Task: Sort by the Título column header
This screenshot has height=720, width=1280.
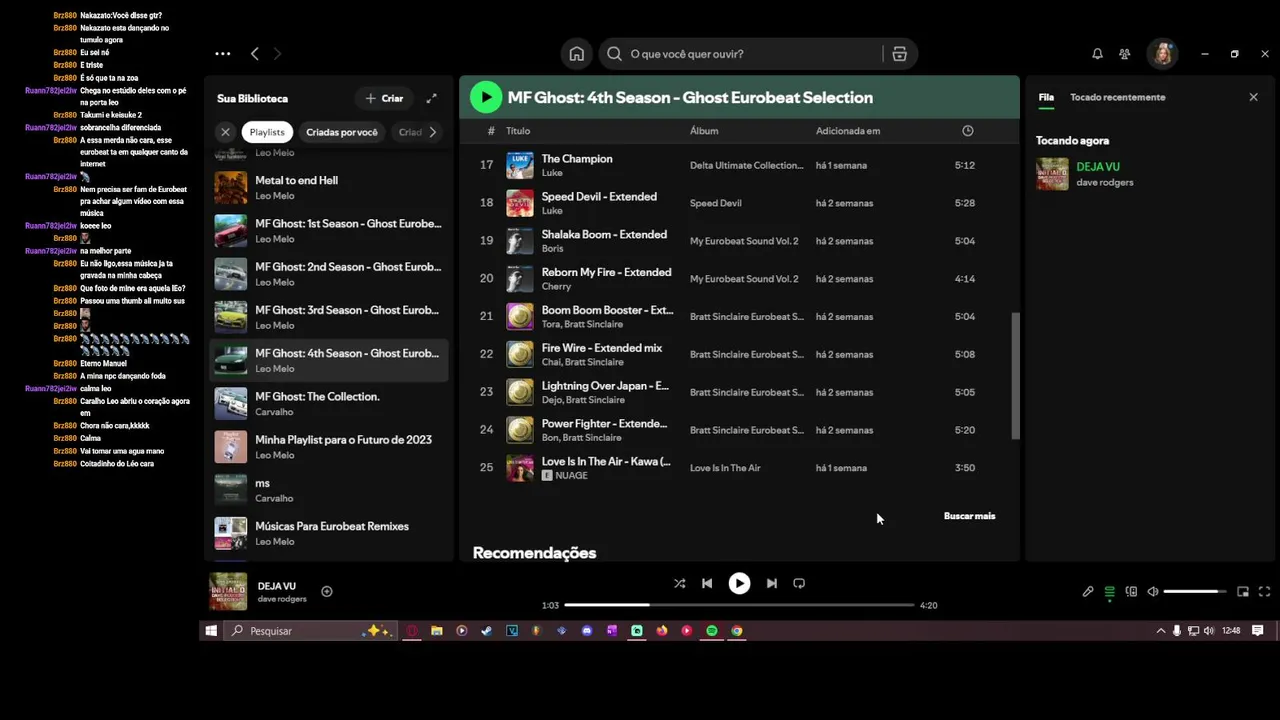Action: 518,131
